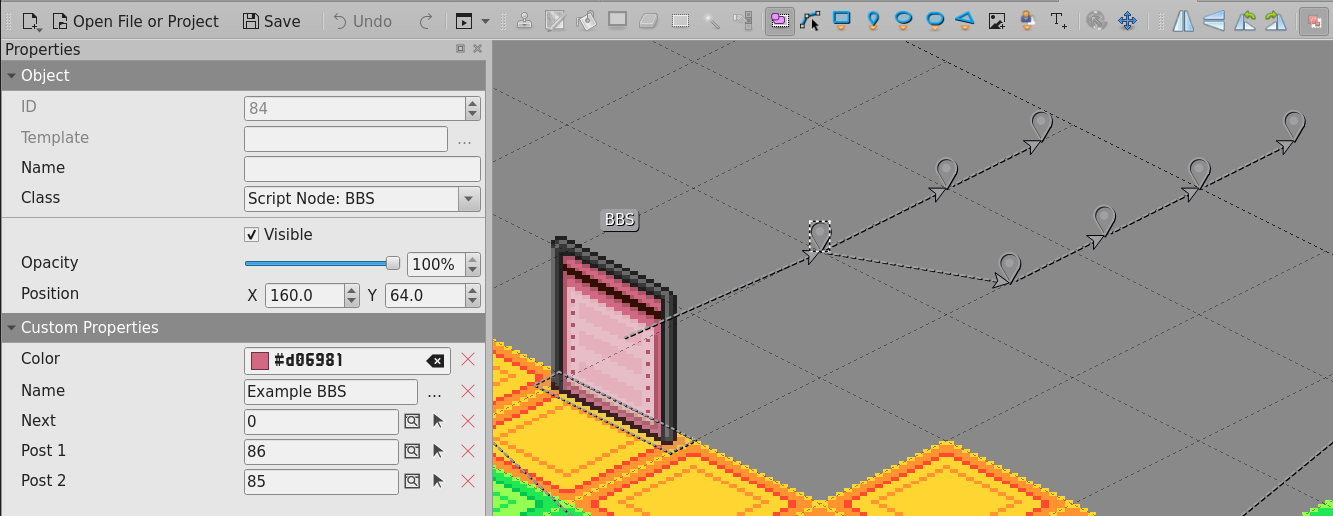Select the Insert Polygon tool
This screenshot has width=1333, height=516.
coord(965,21)
